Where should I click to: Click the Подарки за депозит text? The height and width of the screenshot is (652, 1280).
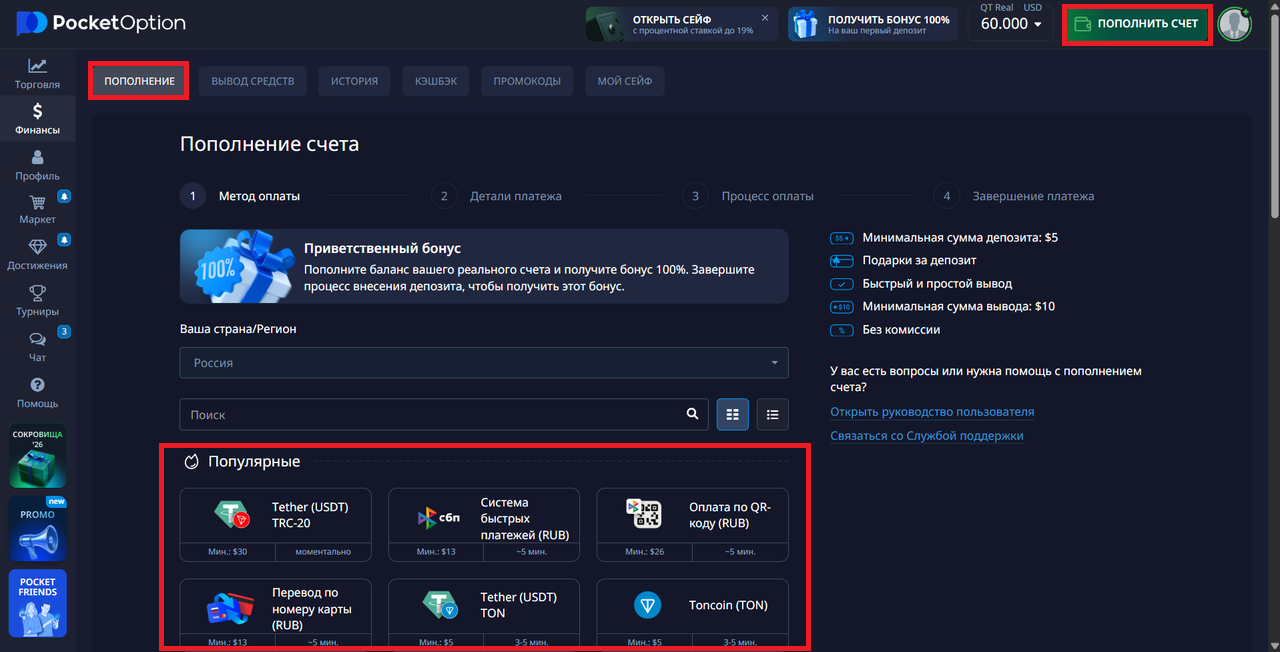point(919,260)
